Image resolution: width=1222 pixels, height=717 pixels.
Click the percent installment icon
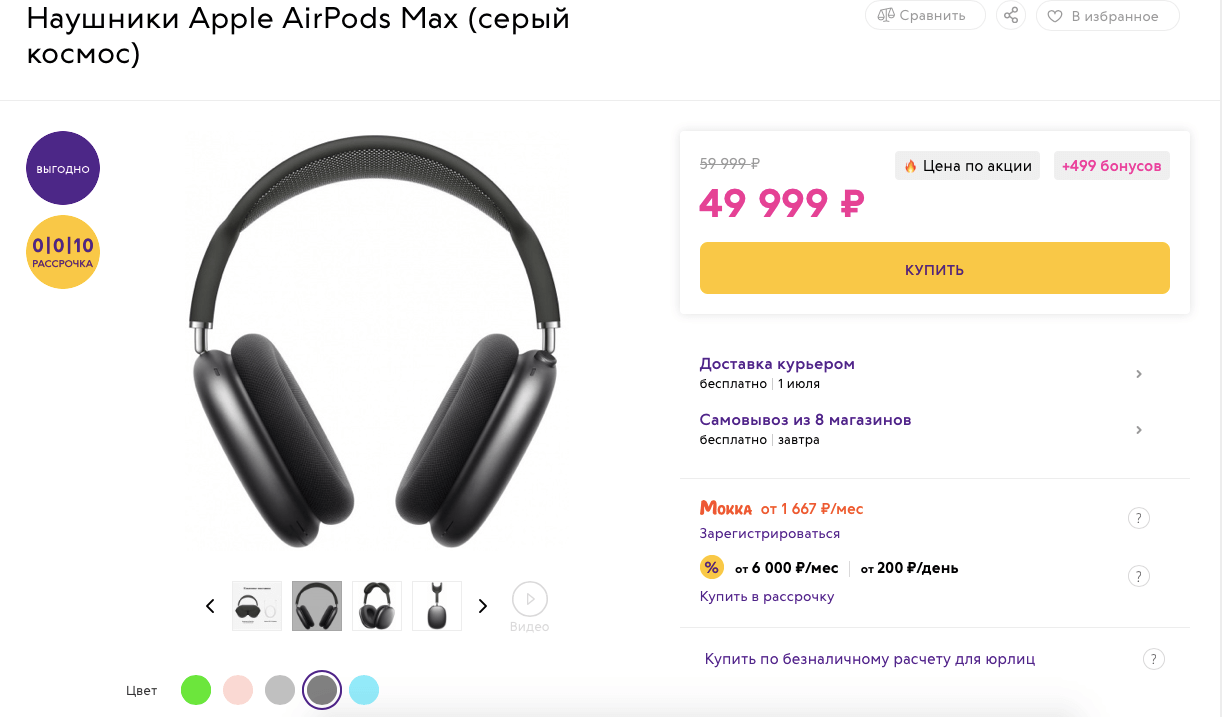click(x=711, y=567)
